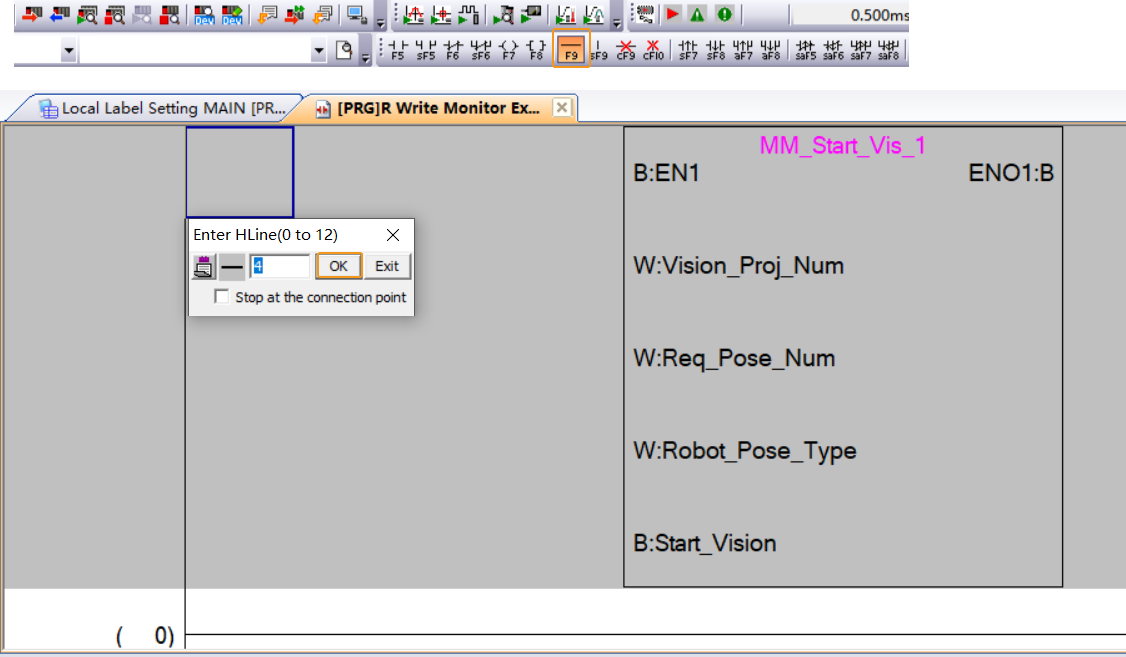The height and width of the screenshot is (657, 1126).
Task: Click OK in the Enter HLine dialog
Action: (338, 266)
